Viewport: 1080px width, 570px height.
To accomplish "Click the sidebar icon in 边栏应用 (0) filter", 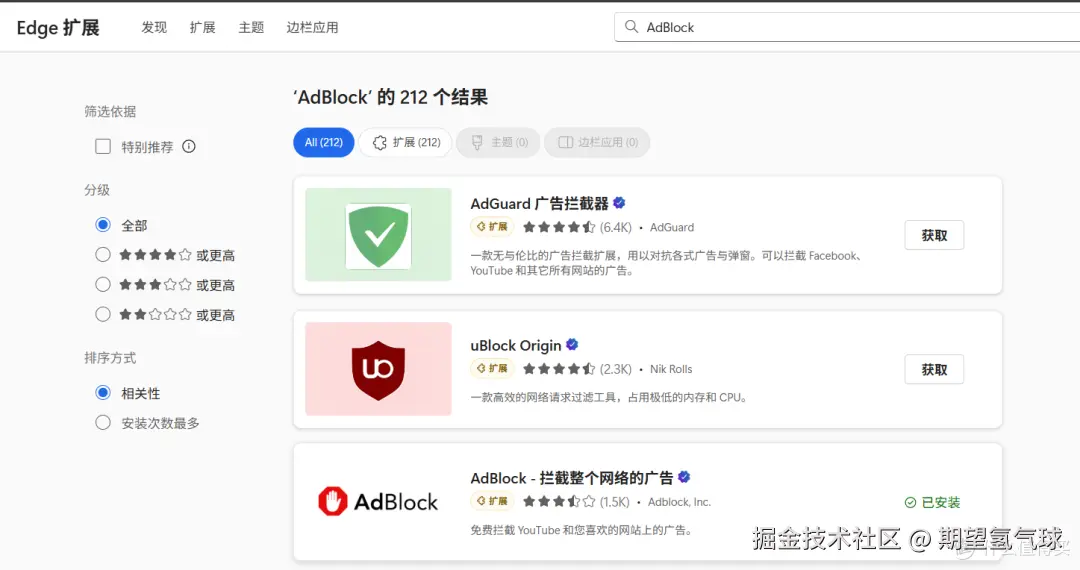I will pyautogui.click(x=565, y=142).
